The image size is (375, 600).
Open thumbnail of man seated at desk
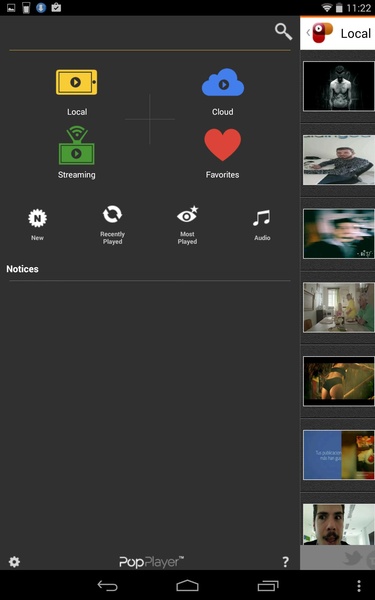tap(339, 160)
